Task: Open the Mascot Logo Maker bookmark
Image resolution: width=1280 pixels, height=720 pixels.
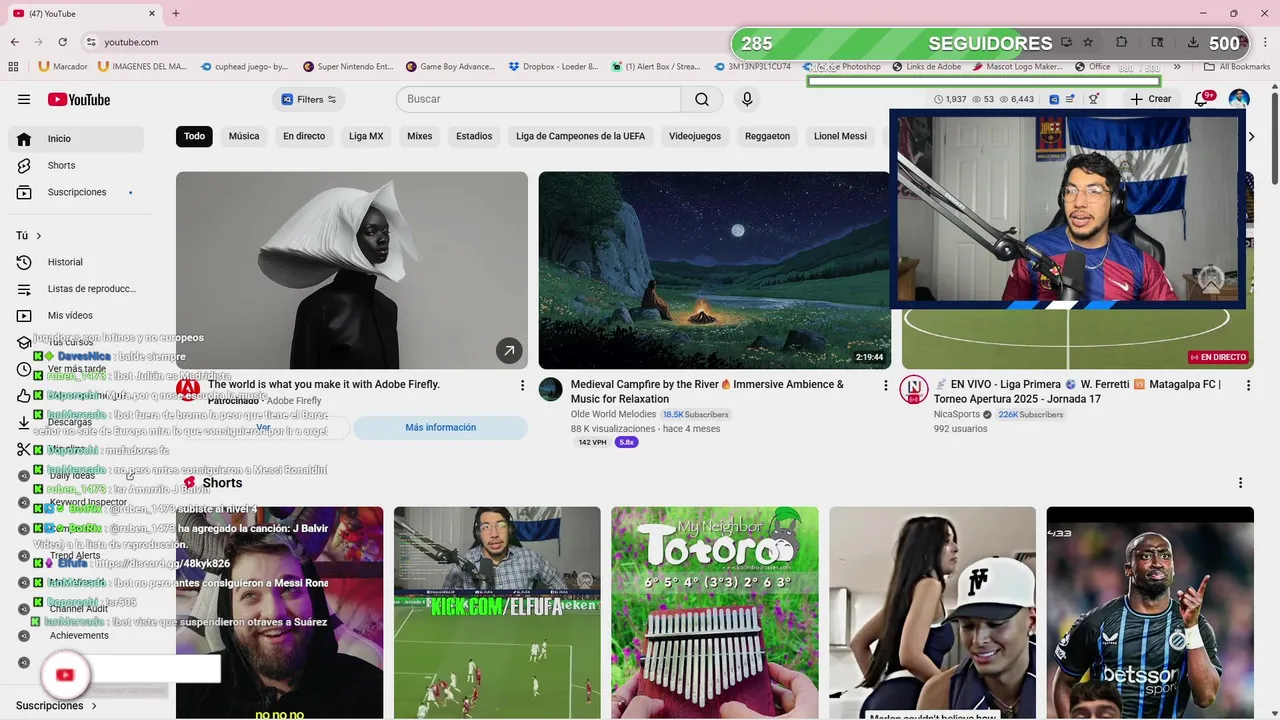Action: click(x=1017, y=67)
